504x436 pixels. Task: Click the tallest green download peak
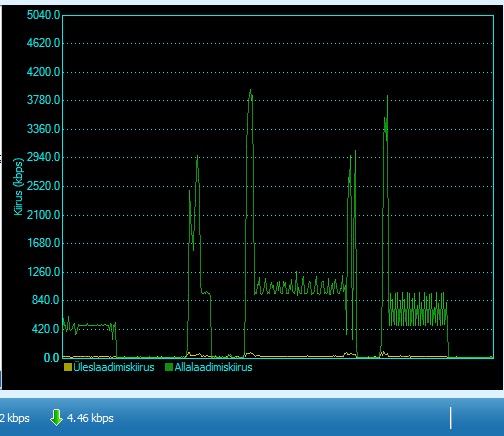pyautogui.click(x=250, y=92)
